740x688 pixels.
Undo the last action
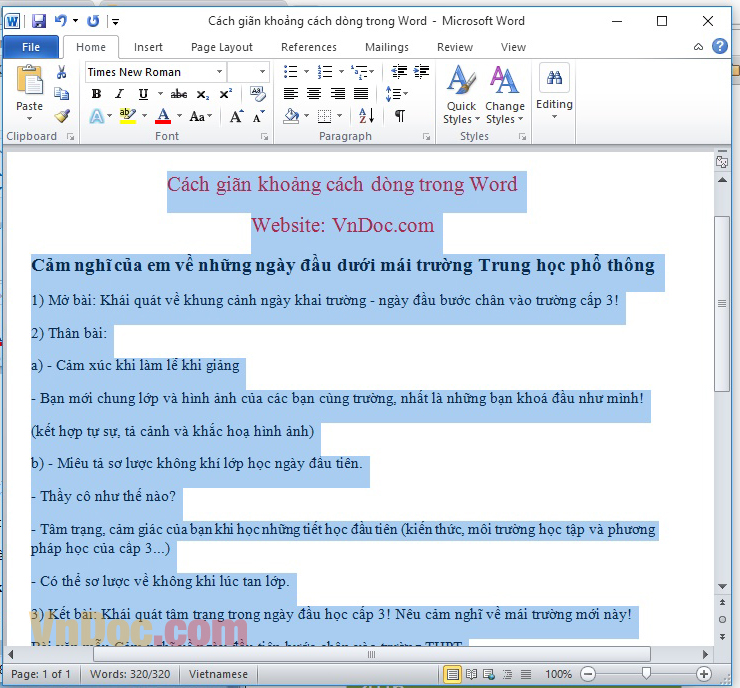tap(60, 21)
